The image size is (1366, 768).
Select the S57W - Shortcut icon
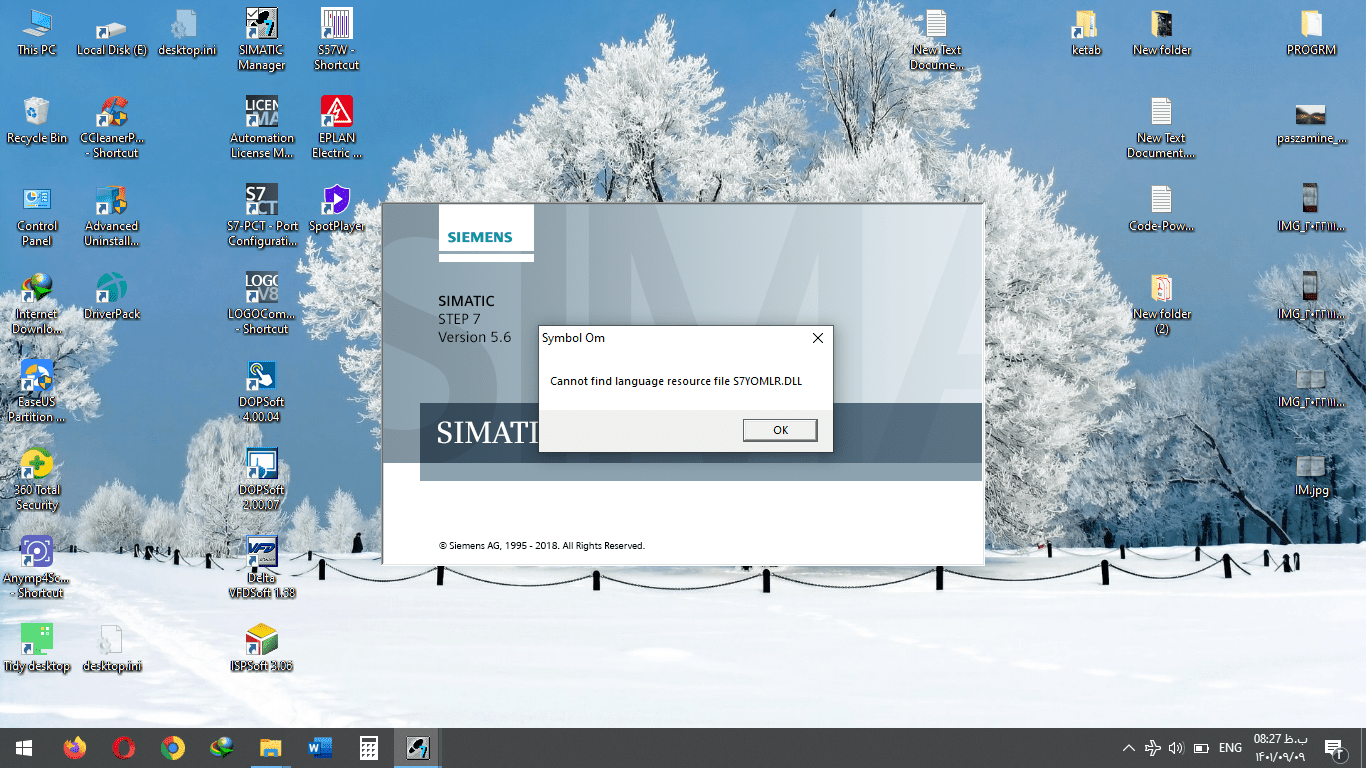pos(337,40)
